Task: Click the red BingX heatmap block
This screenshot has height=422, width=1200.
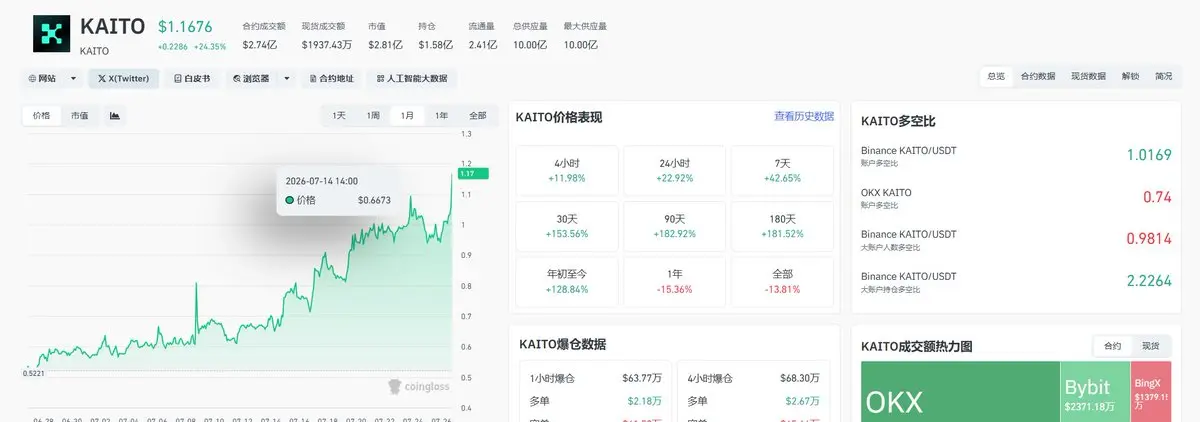Action: tap(1151, 392)
